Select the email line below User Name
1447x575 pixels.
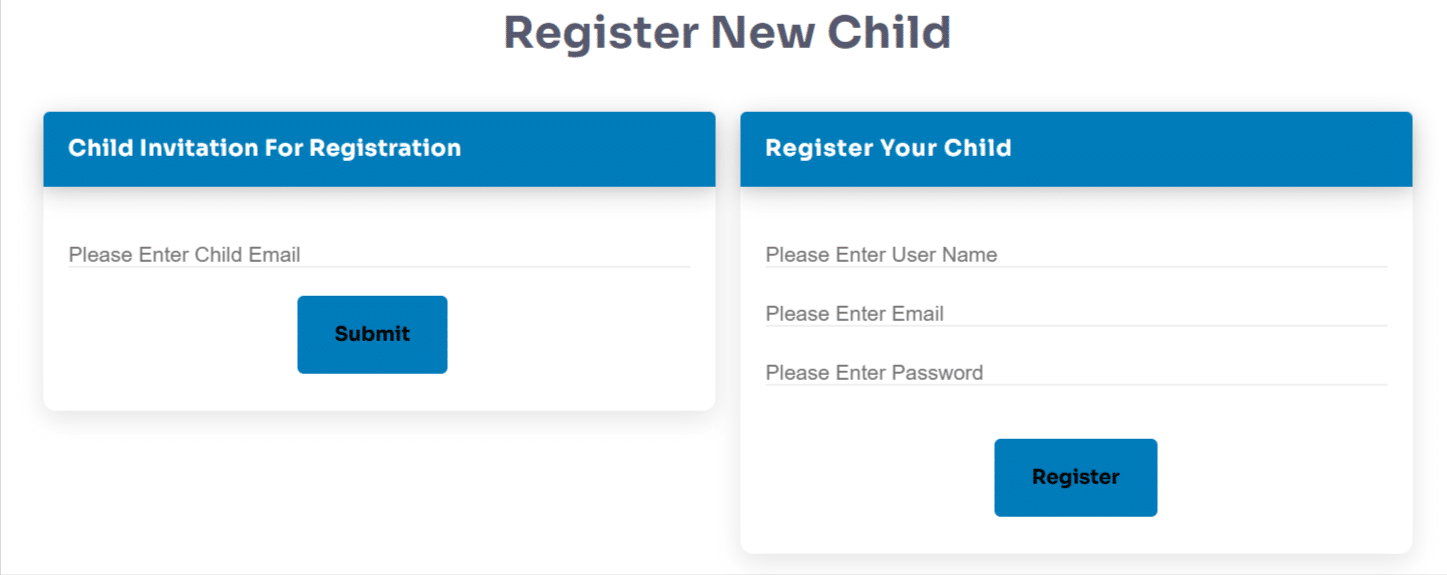1076,314
